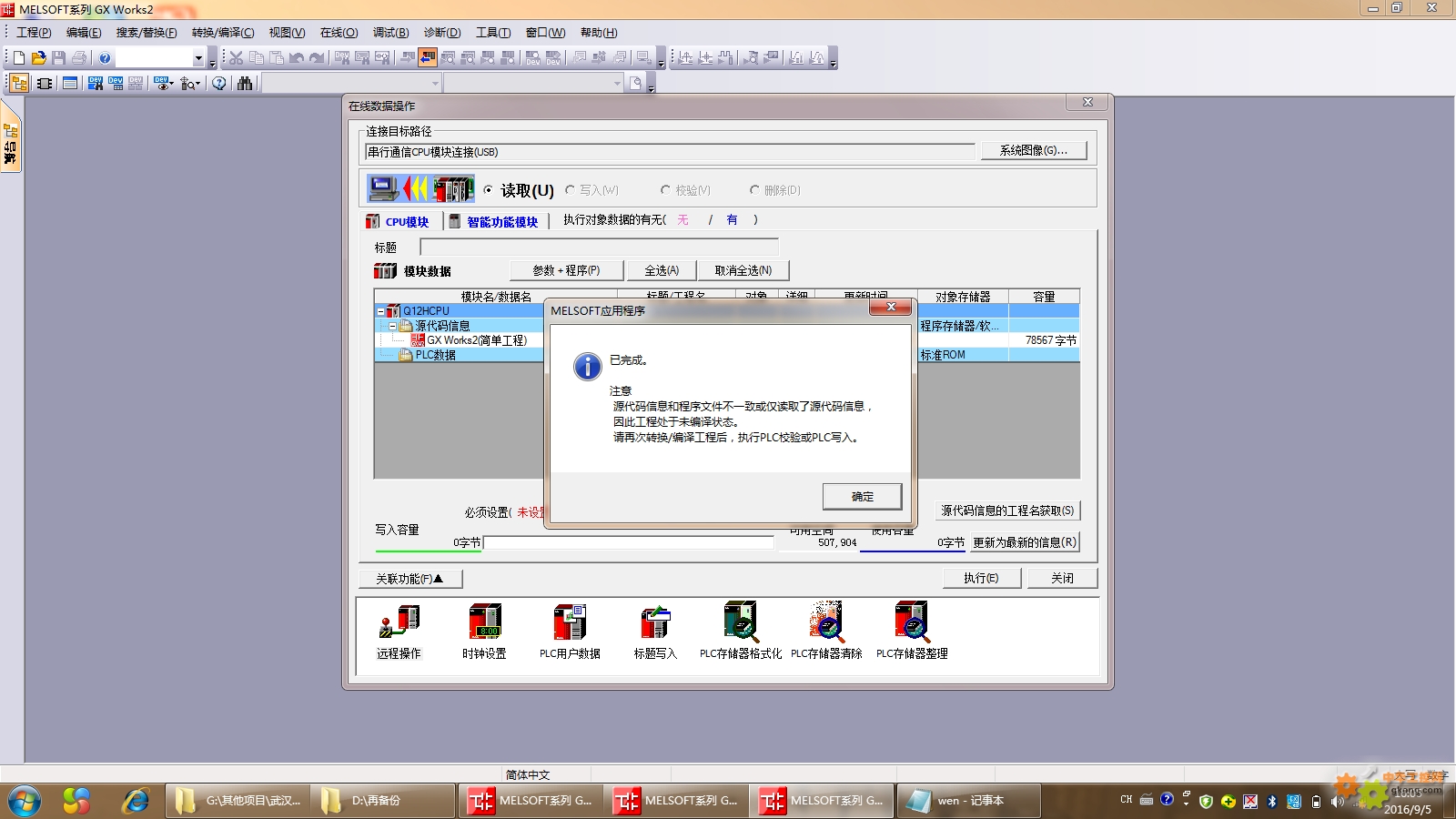This screenshot has width=1456, height=819.
Task: Click the 容量 column header
Action: click(1045, 297)
